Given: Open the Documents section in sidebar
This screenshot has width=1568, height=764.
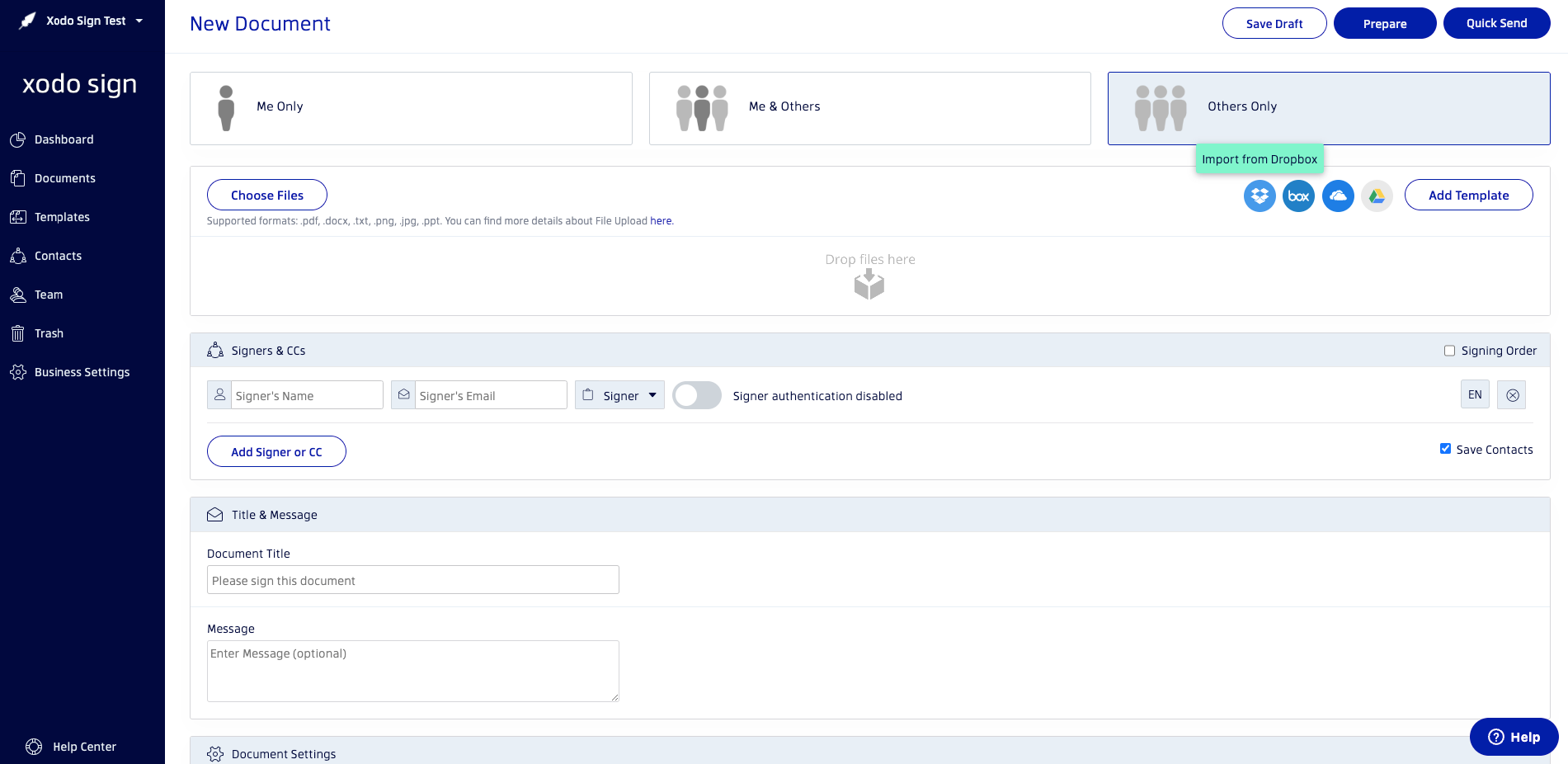Looking at the screenshot, I should 64,178.
